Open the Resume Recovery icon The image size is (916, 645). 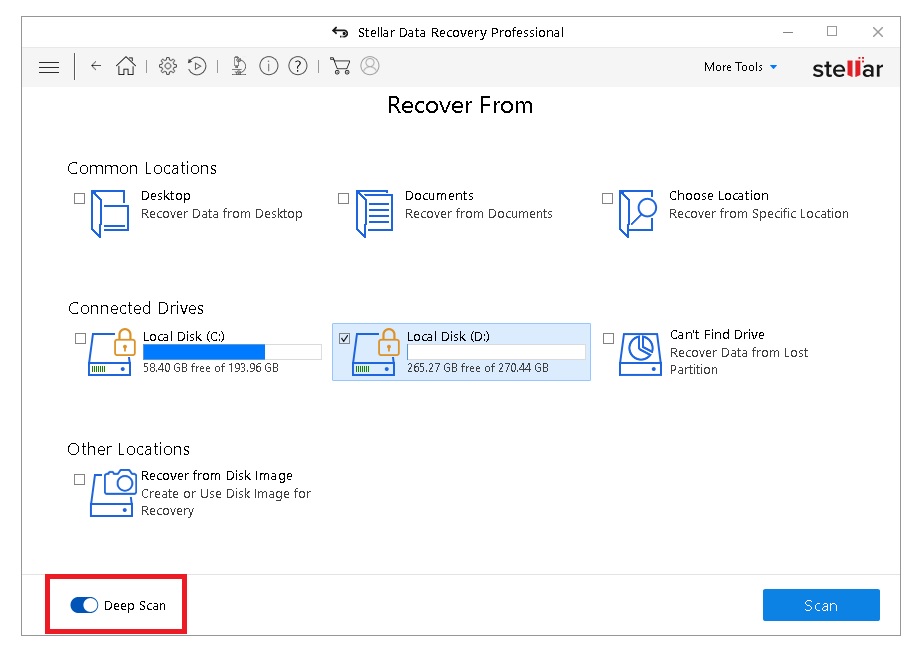197,66
